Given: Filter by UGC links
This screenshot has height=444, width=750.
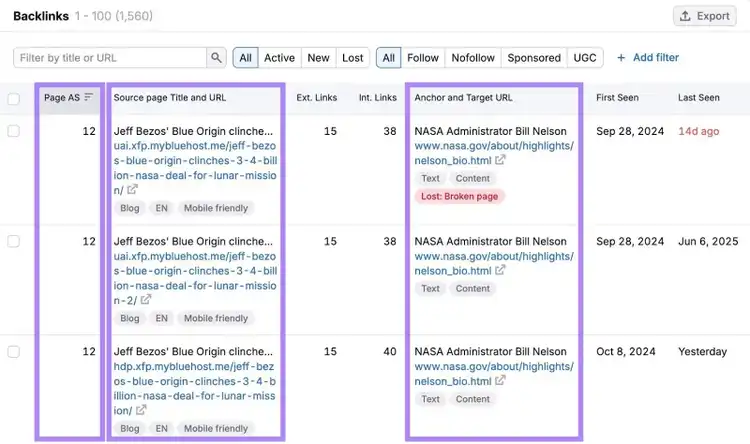Looking at the screenshot, I should 585,58.
